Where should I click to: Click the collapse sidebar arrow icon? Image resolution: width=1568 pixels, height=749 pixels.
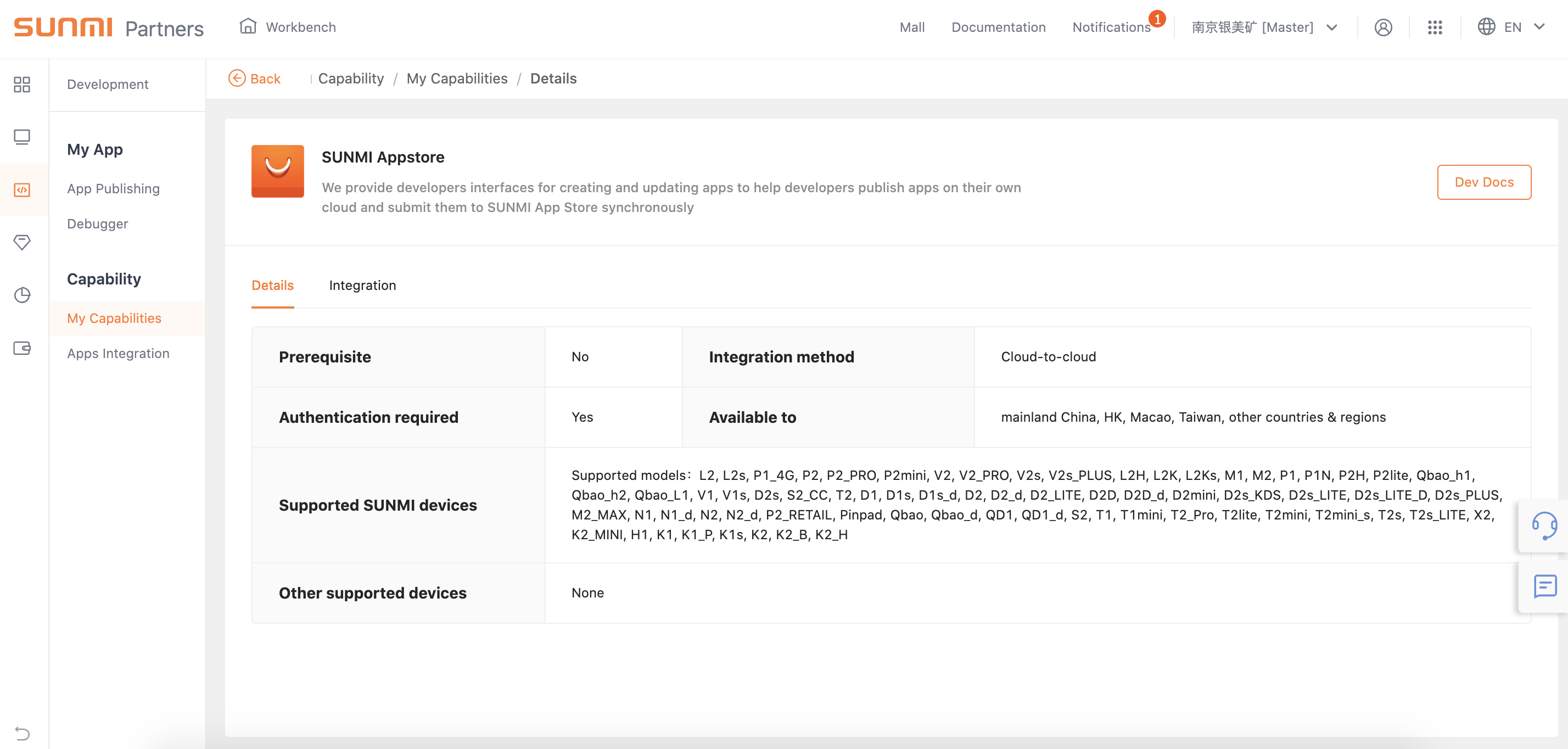pyautogui.click(x=22, y=733)
